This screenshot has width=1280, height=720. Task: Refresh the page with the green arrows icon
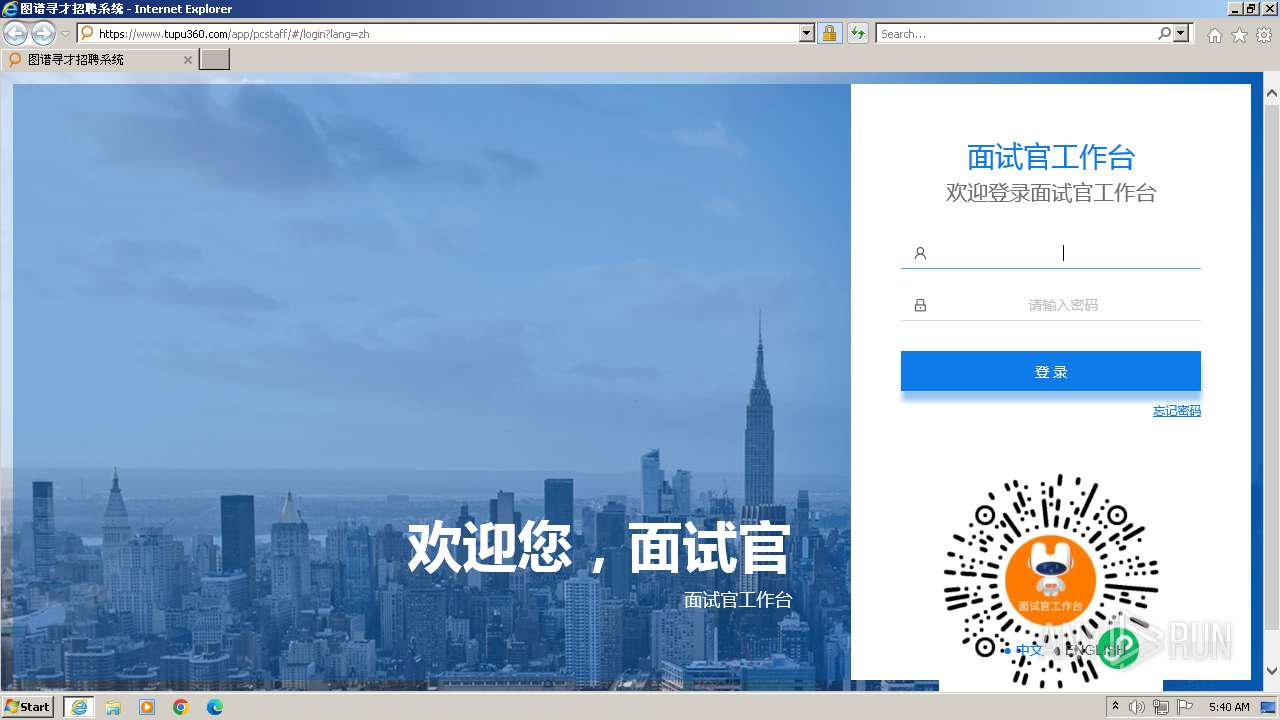pyautogui.click(x=857, y=33)
